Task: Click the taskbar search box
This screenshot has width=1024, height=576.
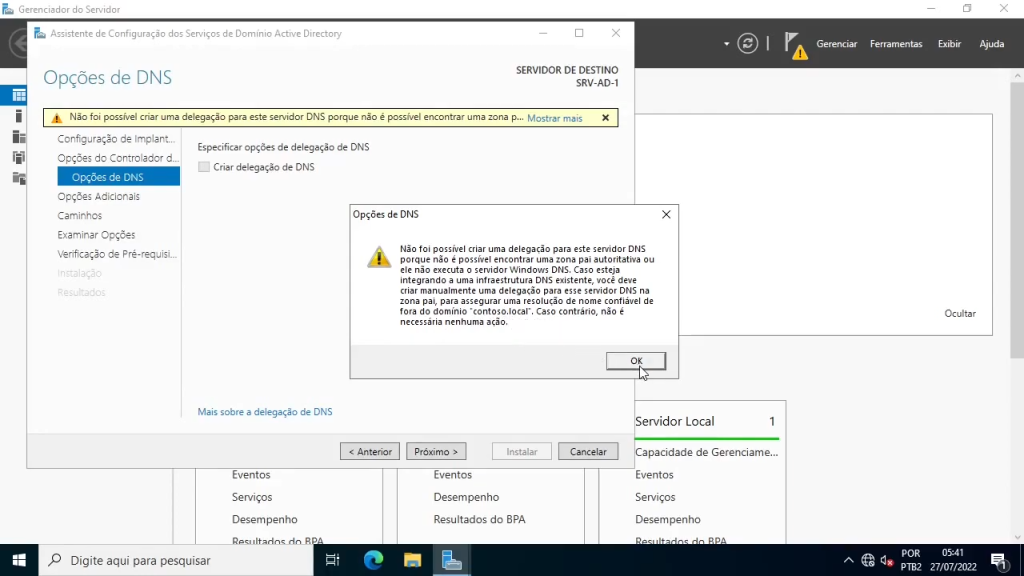Action: pos(176,560)
